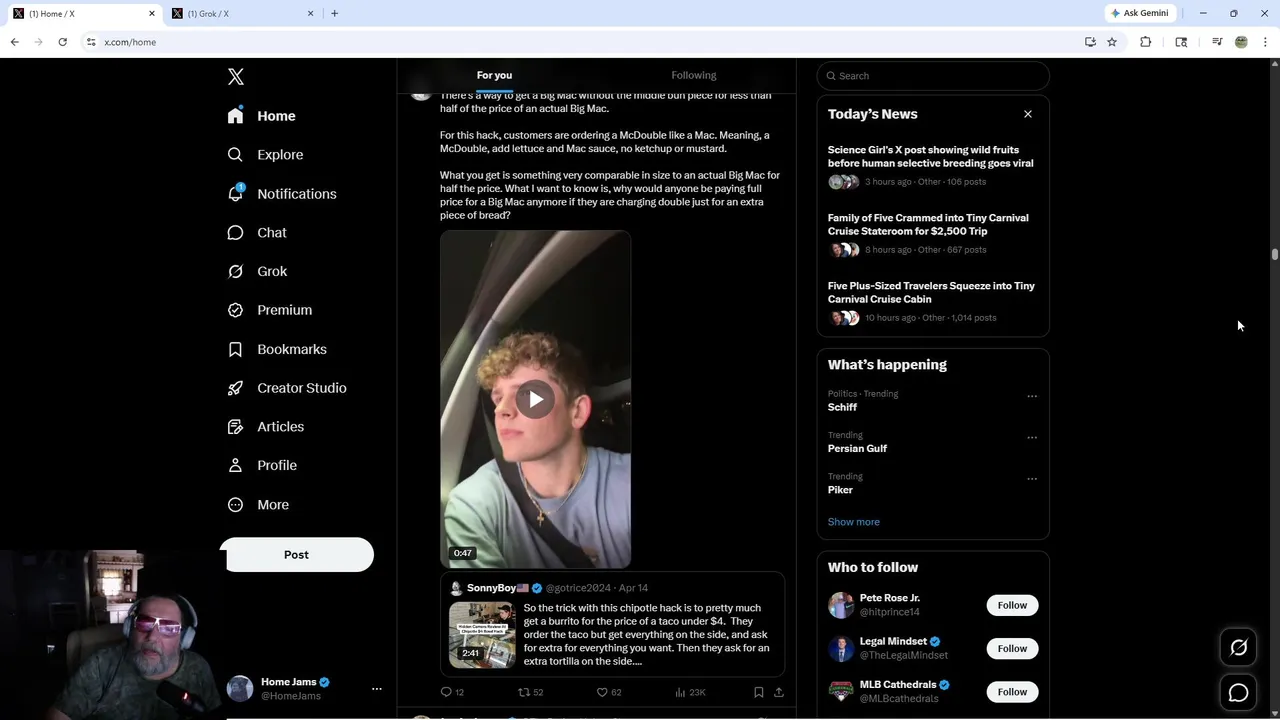Open the Chrome profile avatar
Image resolution: width=1280 pixels, height=720 pixels.
[x=1241, y=42]
